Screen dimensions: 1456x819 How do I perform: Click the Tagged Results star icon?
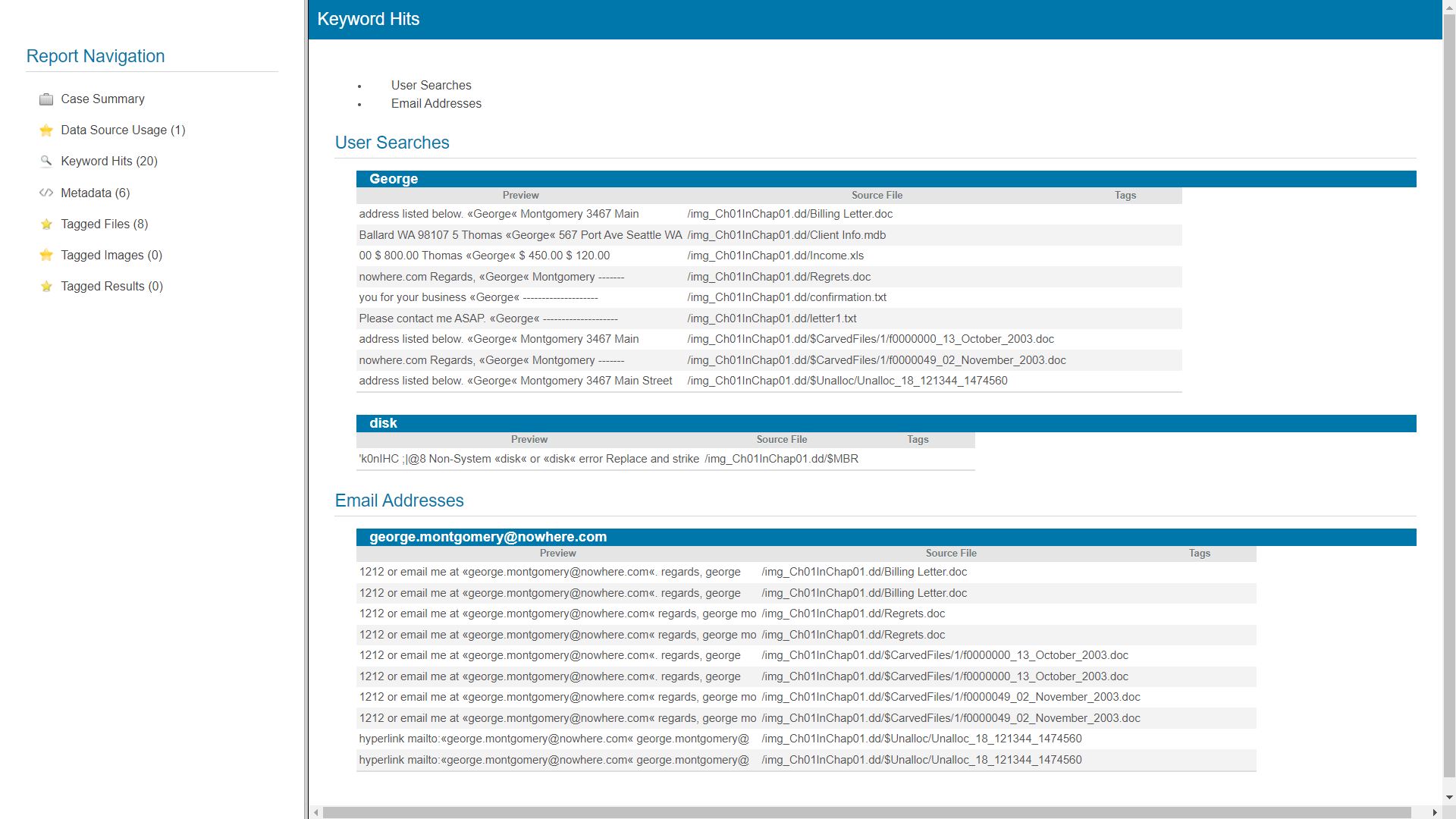coord(46,287)
